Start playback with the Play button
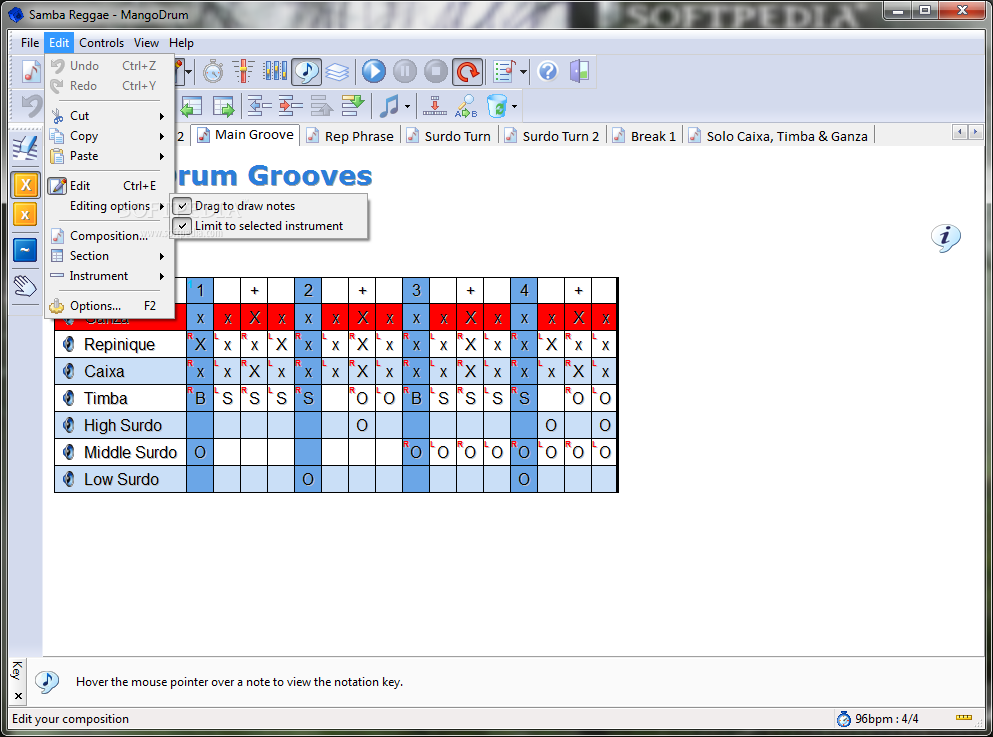Screen dimensions: 993x737 click(374, 71)
